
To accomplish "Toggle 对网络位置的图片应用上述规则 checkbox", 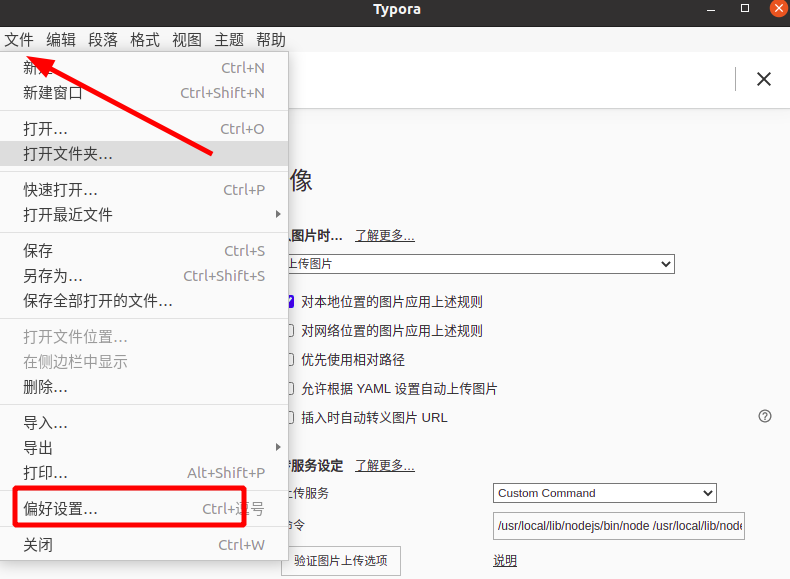I will tap(291, 331).
